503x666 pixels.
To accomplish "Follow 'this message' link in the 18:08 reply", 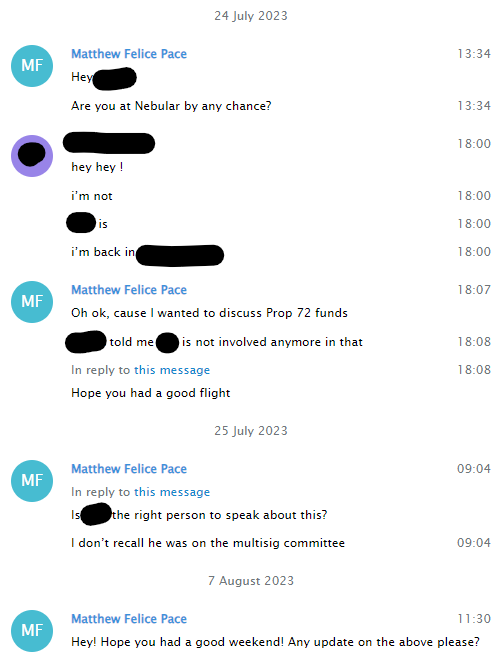I will click(x=172, y=370).
